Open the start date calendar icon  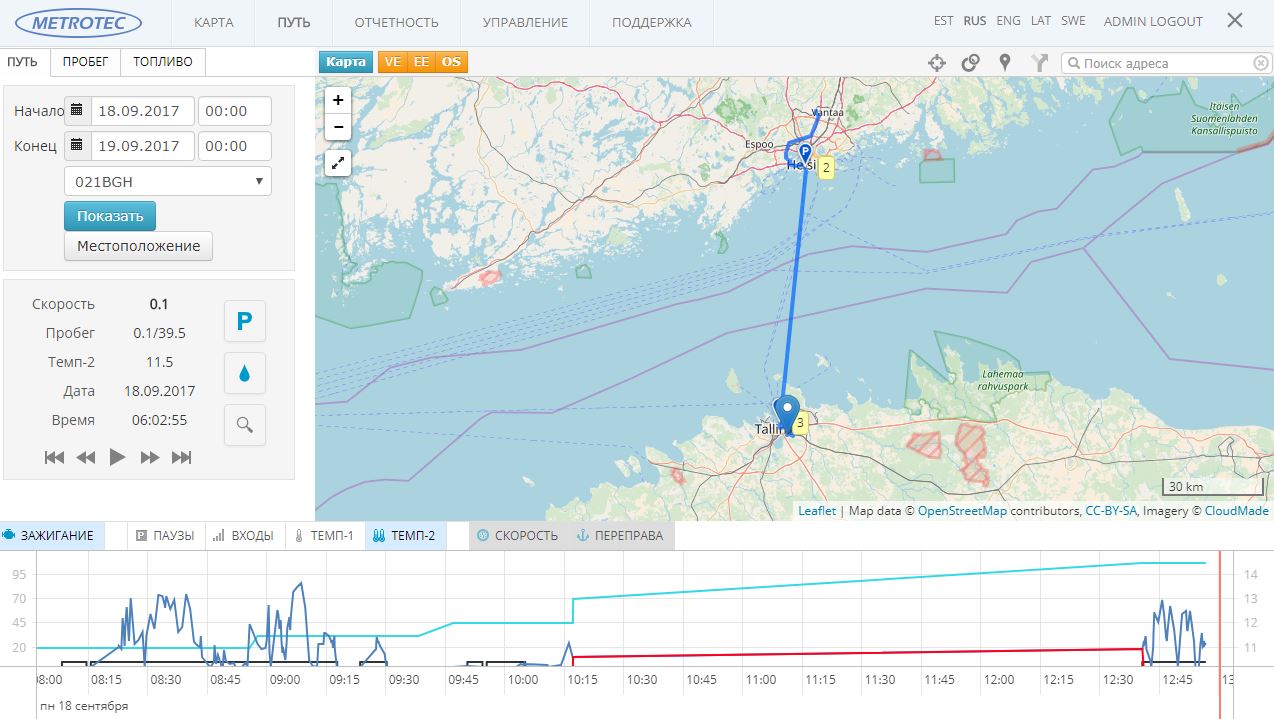click(77, 111)
